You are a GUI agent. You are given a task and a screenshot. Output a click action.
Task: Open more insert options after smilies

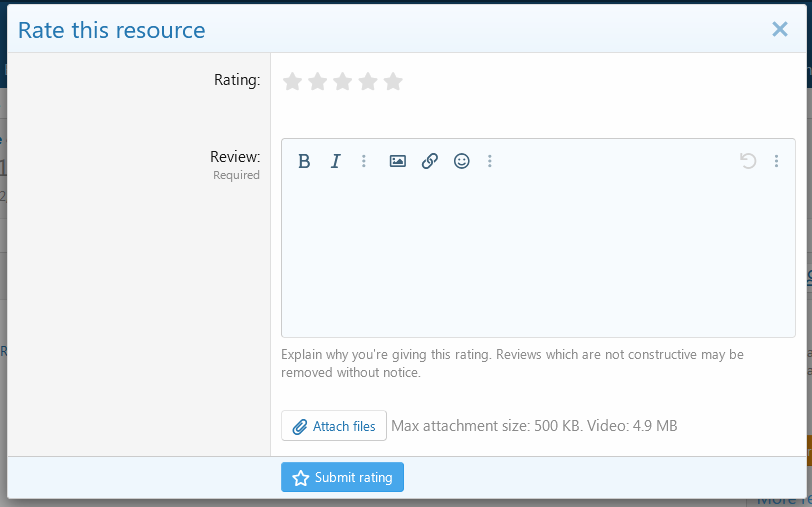[489, 161]
